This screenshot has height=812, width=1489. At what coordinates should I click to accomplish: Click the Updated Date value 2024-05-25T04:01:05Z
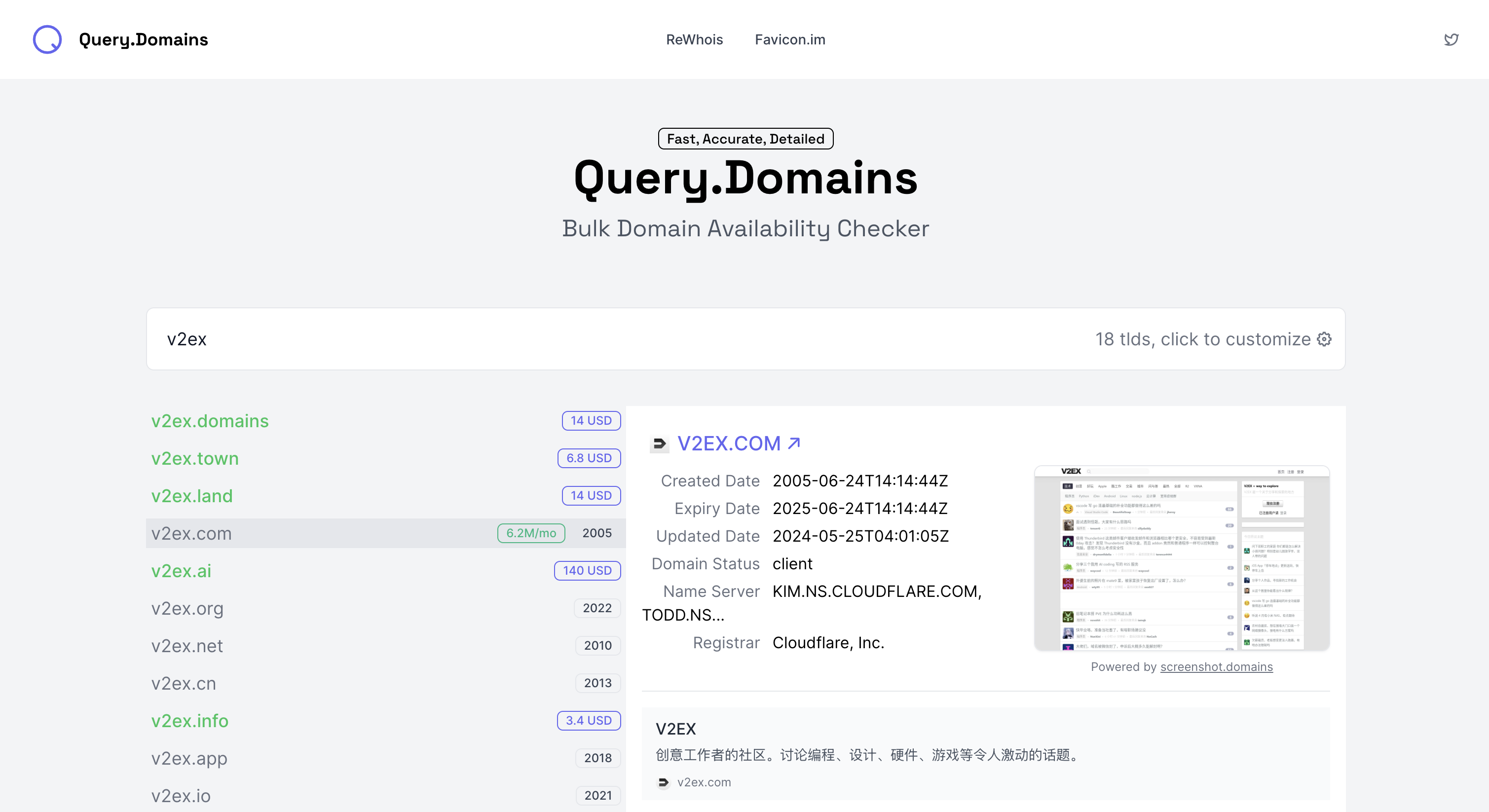click(x=860, y=537)
